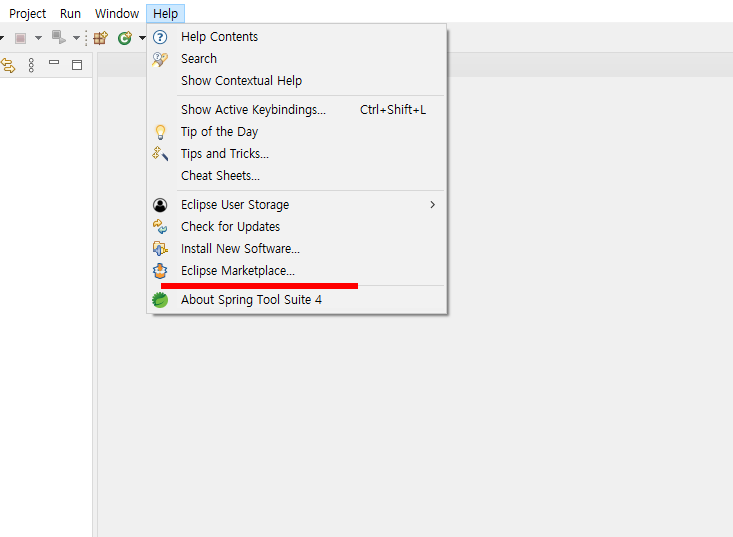
Task: Select Search in Help menu
Action: pyautogui.click(x=296, y=58)
